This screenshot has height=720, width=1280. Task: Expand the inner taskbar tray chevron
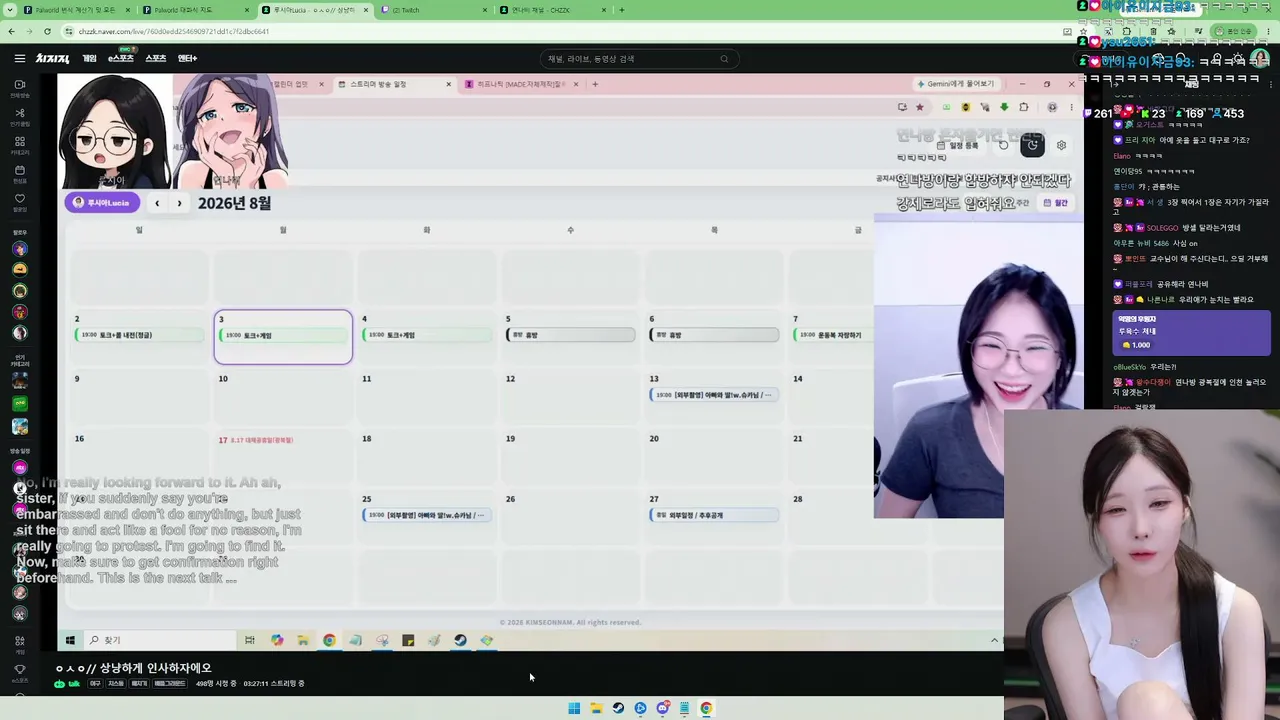[x=994, y=640]
